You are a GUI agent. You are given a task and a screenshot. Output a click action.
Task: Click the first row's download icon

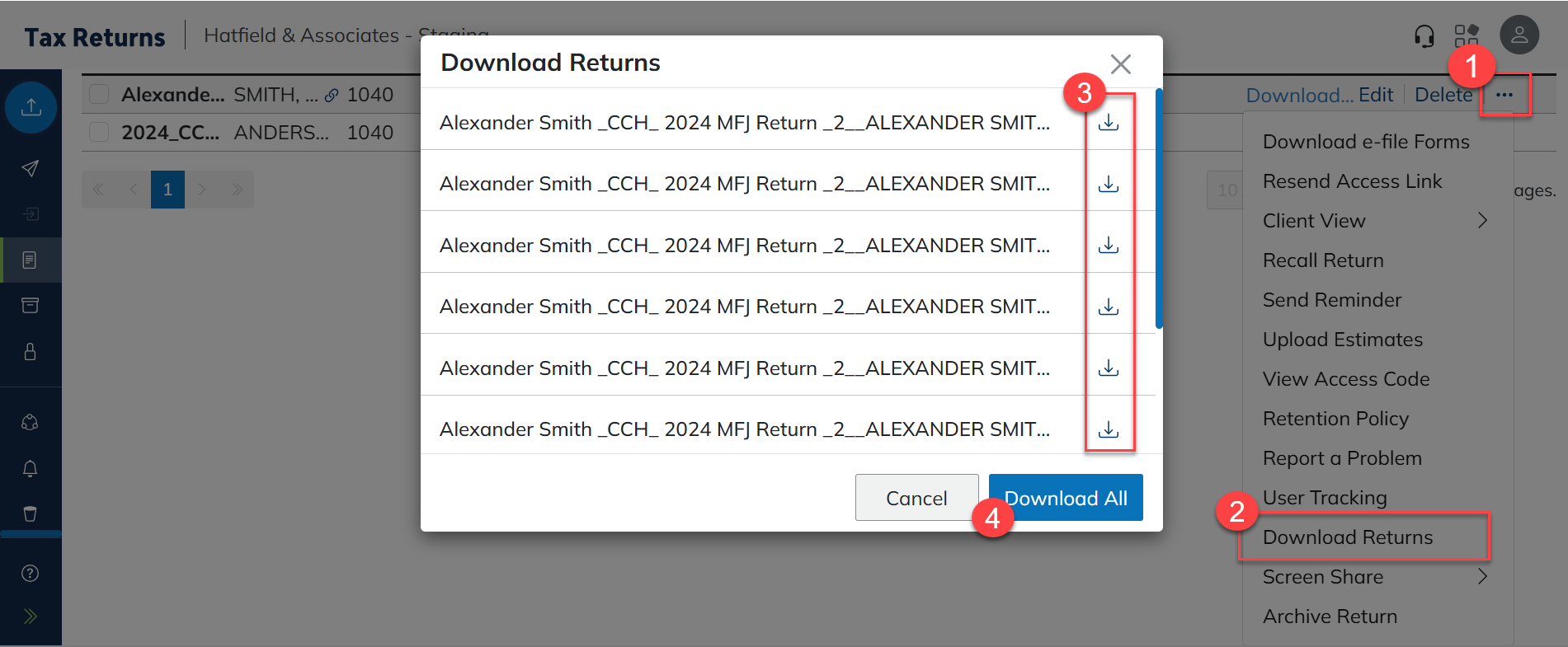[1109, 123]
